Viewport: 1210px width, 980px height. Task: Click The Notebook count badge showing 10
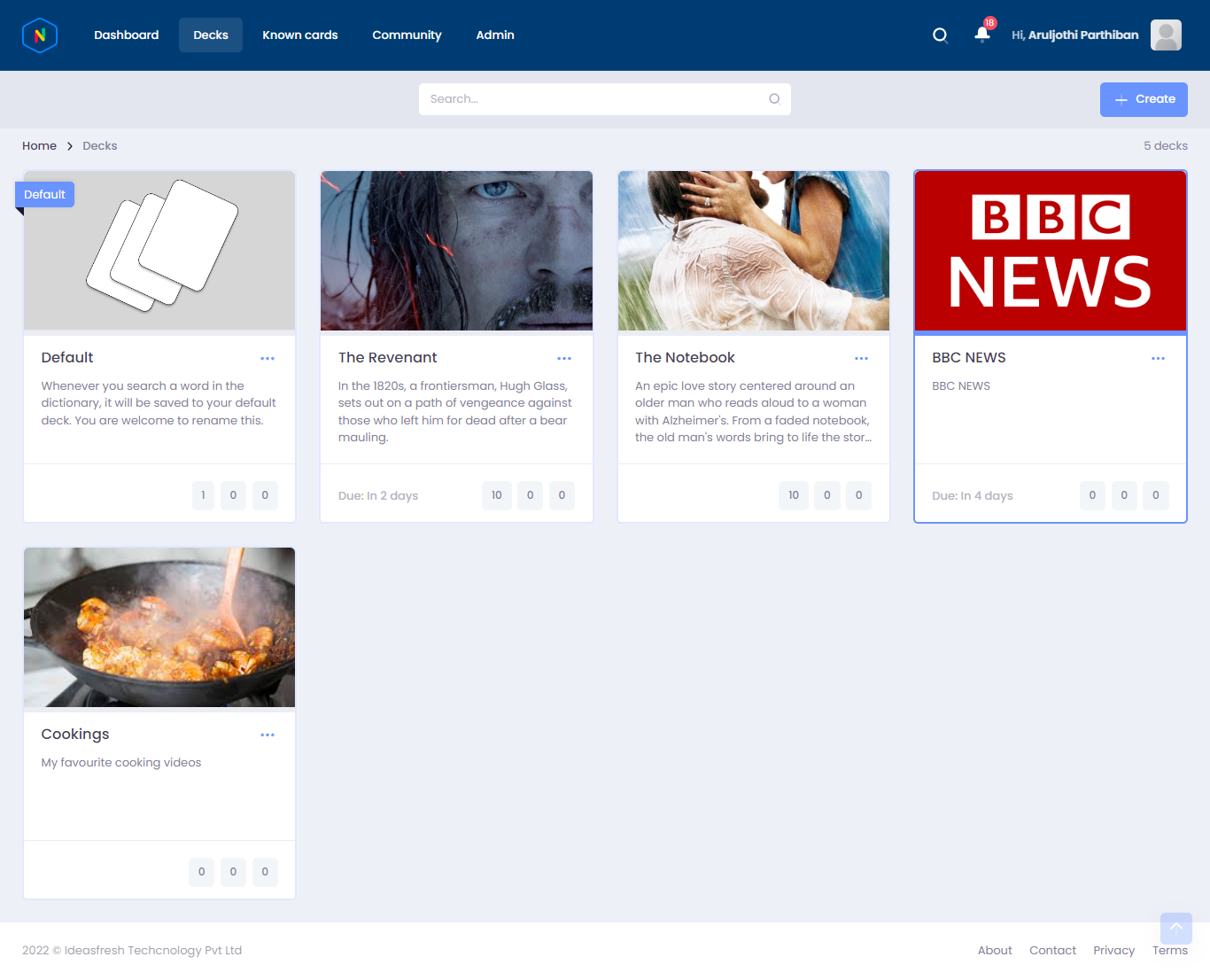point(794,495)
